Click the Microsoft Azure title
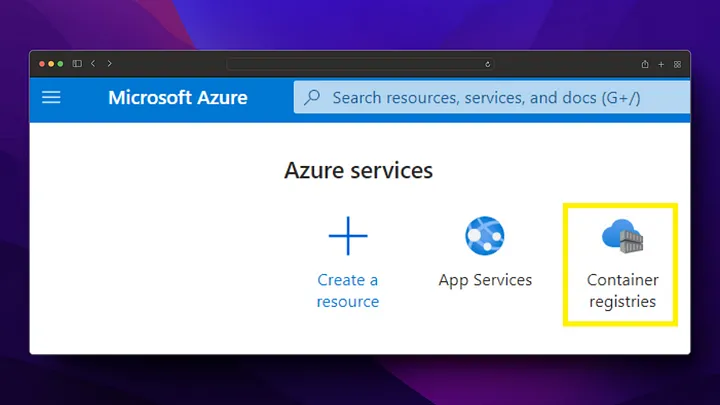Image resolution: width=720 pixels, height=405 pixels. (x=178, y=97)
